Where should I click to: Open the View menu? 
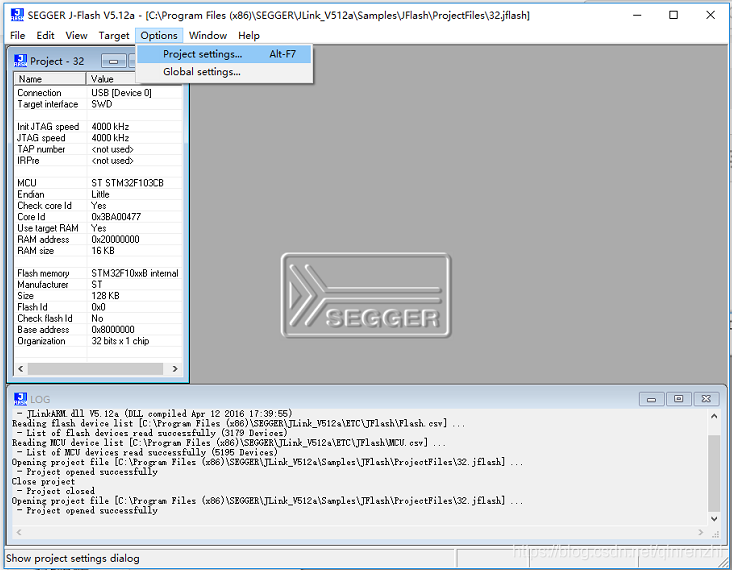point(77,35)
